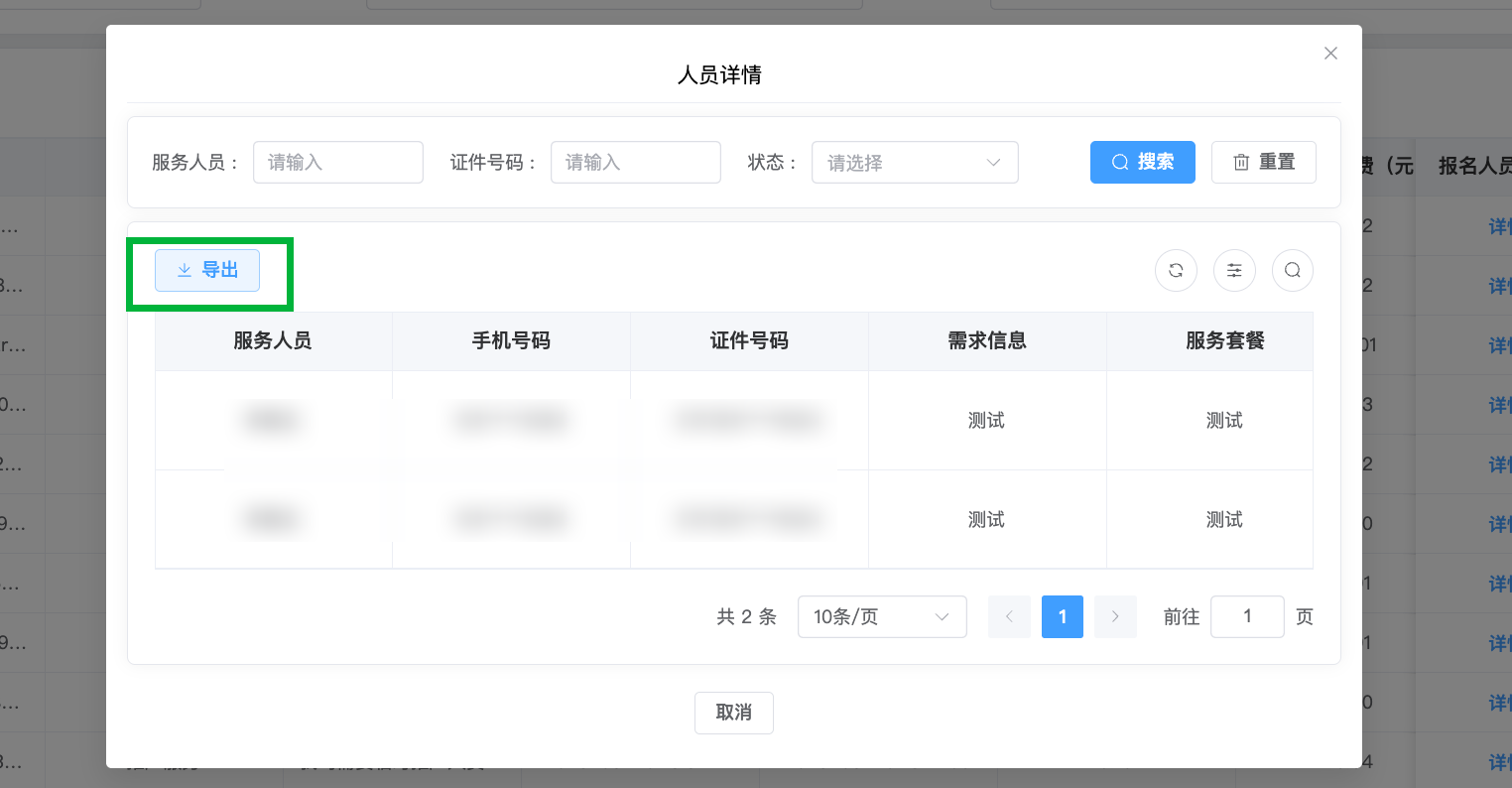
Task: Go to the next page arrow
Action: pos(1115,617)
